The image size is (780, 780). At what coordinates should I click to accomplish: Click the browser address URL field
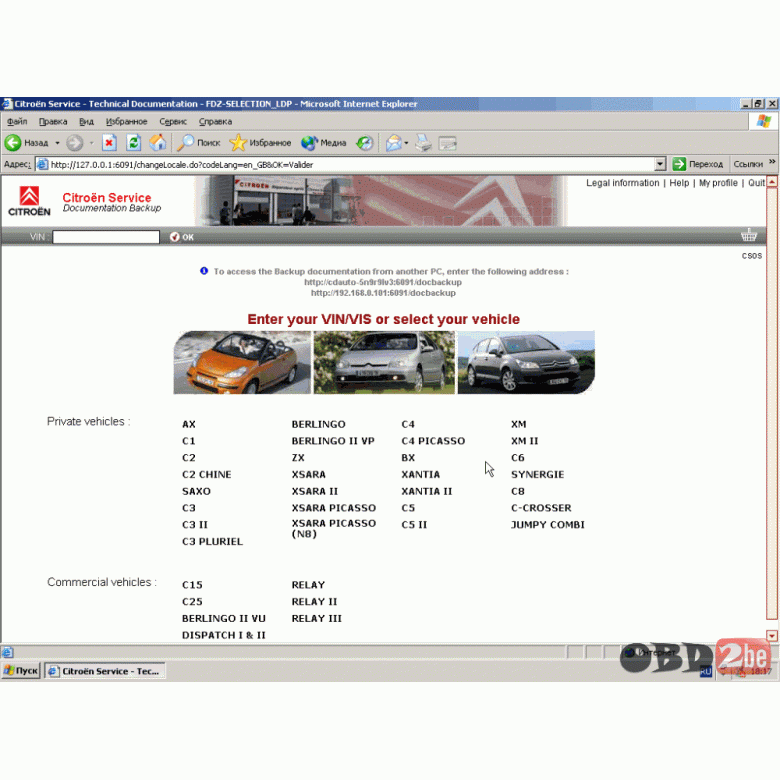pyautogui.click(x=351, y=165)
